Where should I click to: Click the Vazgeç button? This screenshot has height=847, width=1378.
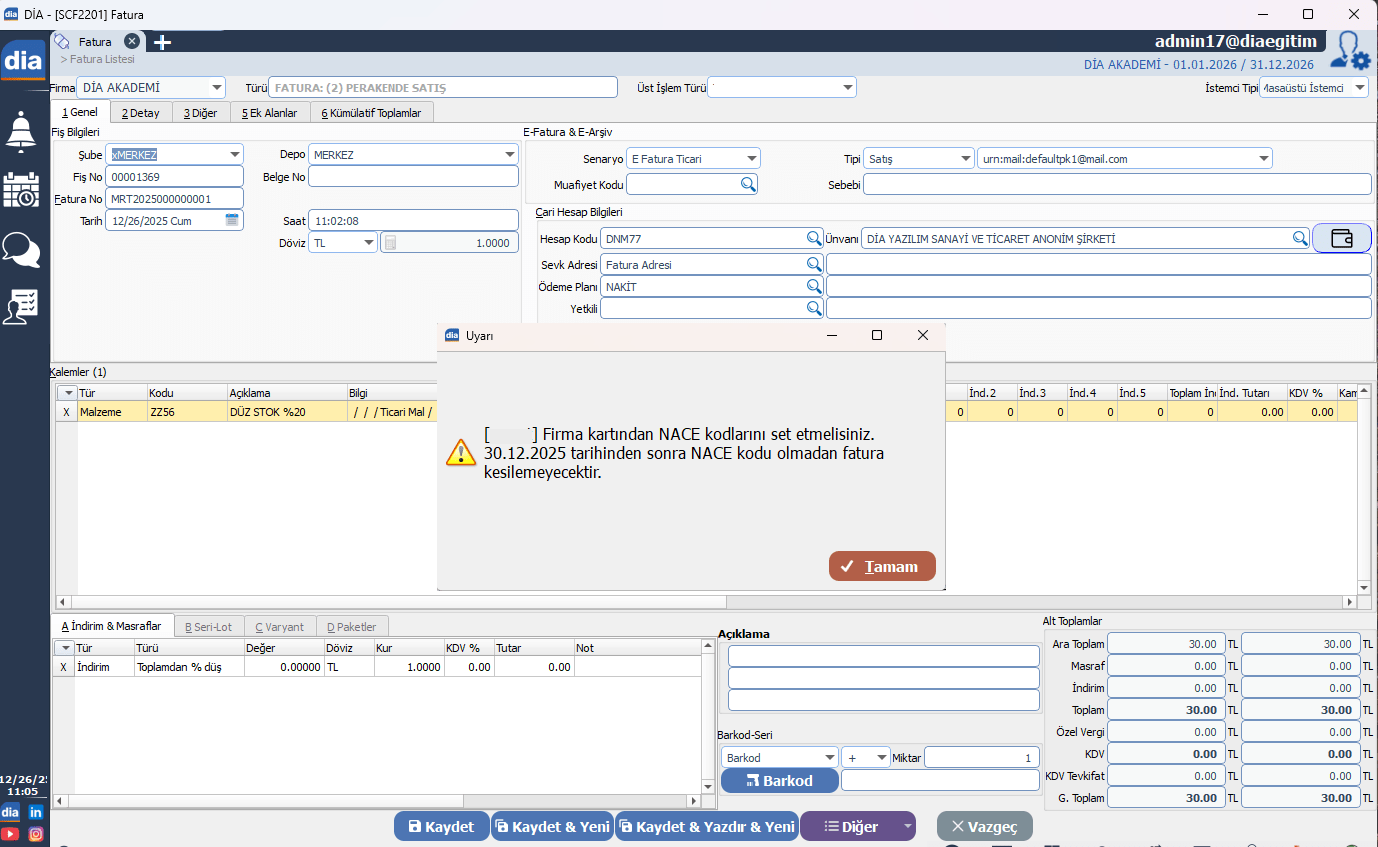tap(984, 827)
